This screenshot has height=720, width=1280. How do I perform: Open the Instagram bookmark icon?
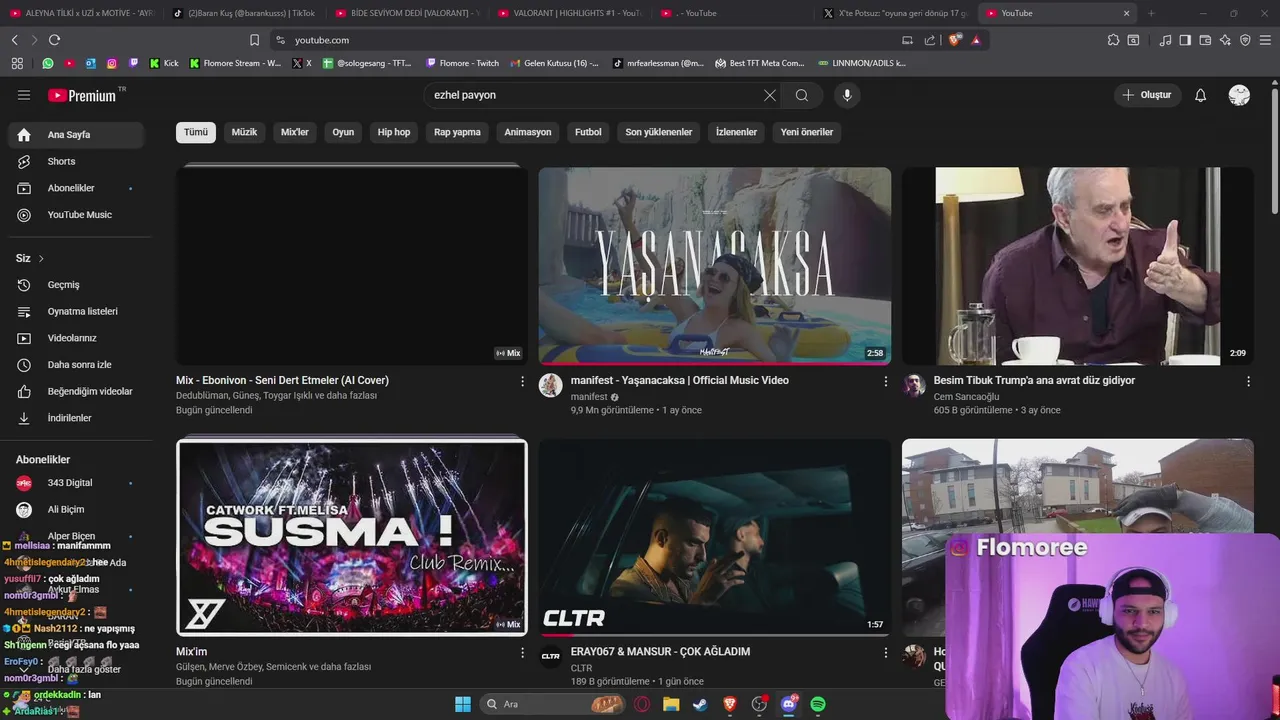coord(111,63)
